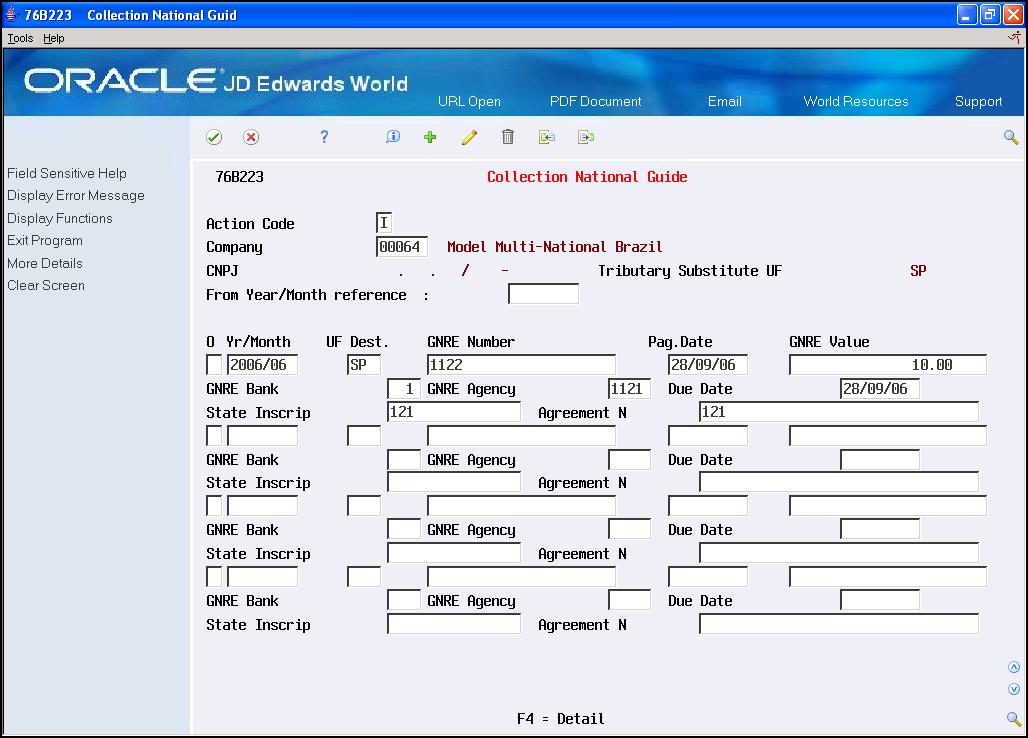Click the scroll down arrow icon

click(1014, 689)
